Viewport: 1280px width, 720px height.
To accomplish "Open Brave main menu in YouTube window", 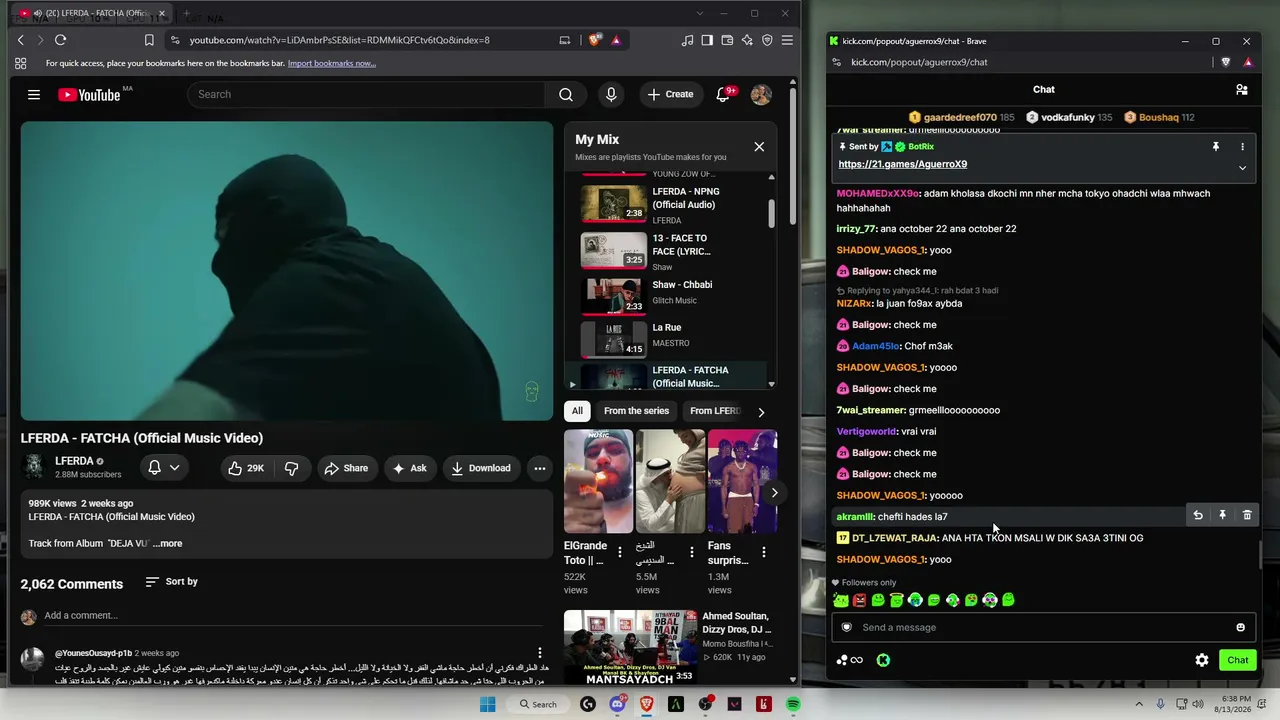I will click(787, 40).
